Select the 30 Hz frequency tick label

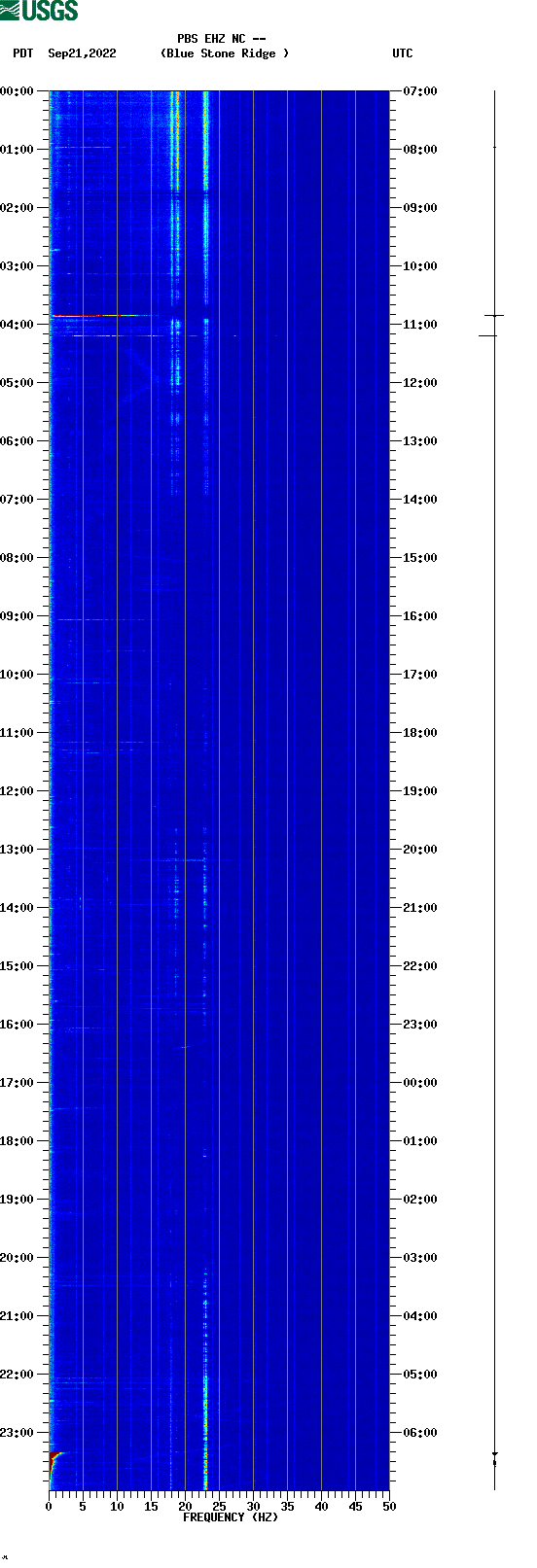coord(253,1507)
